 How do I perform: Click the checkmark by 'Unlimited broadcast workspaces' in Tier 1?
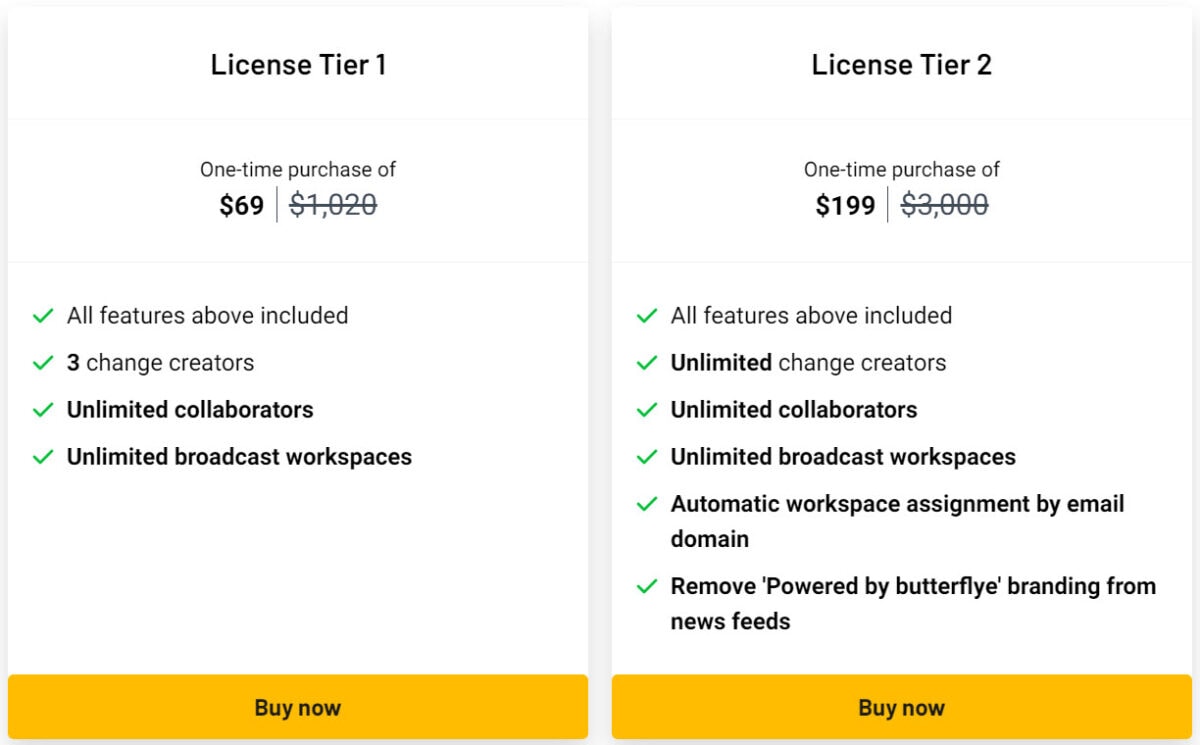42,456
